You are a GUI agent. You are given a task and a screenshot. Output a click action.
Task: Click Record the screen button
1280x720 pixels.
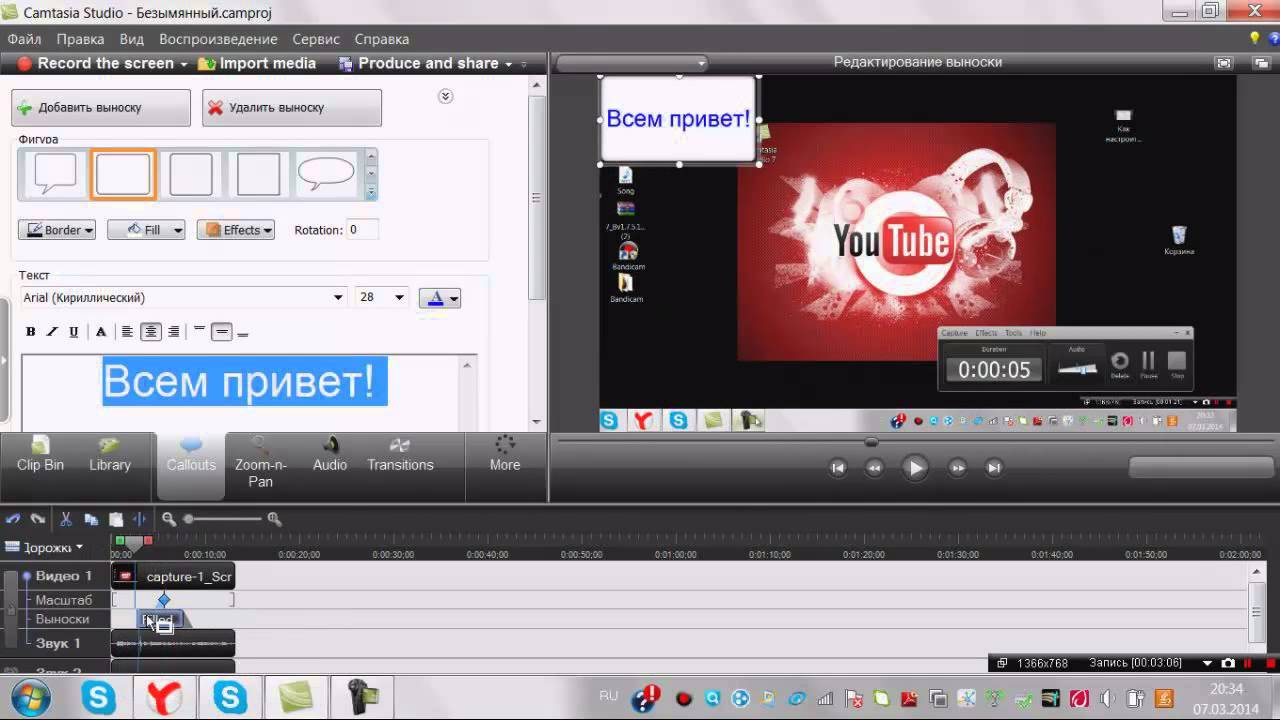point(96,63)
